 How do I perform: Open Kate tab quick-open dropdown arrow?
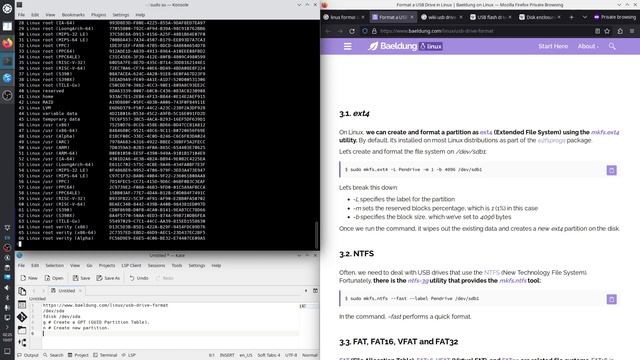pyautogui.click(x=306, y=291)
